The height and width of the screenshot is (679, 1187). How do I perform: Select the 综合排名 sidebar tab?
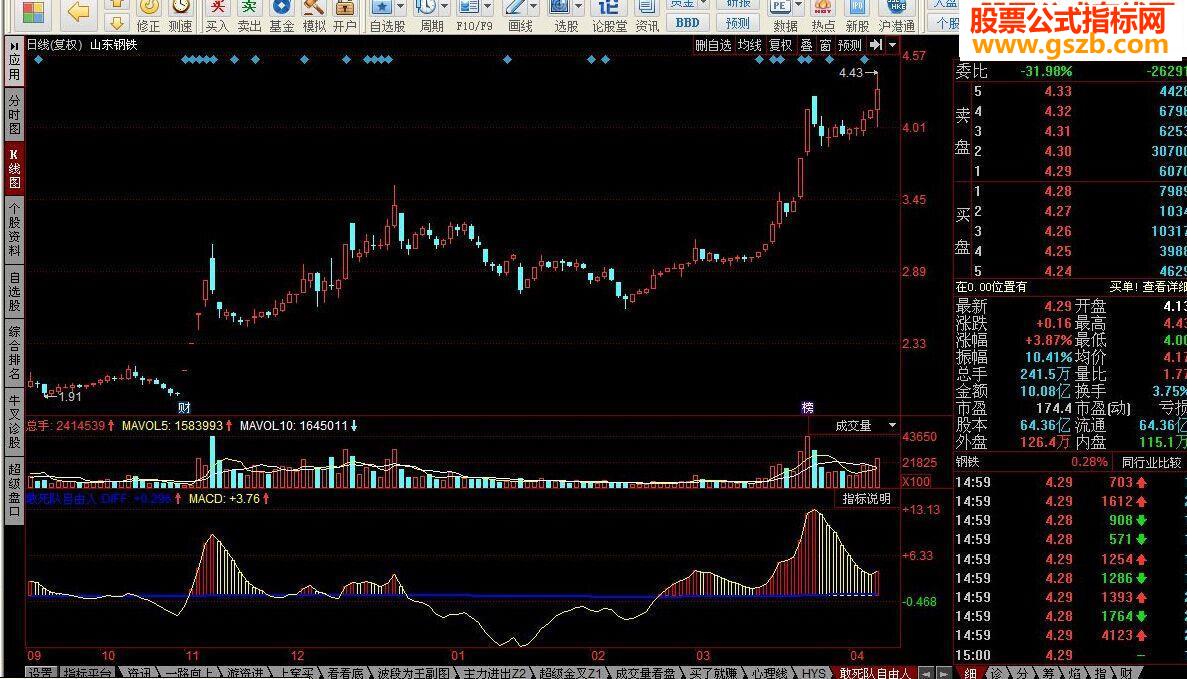[x=14, y=353]
